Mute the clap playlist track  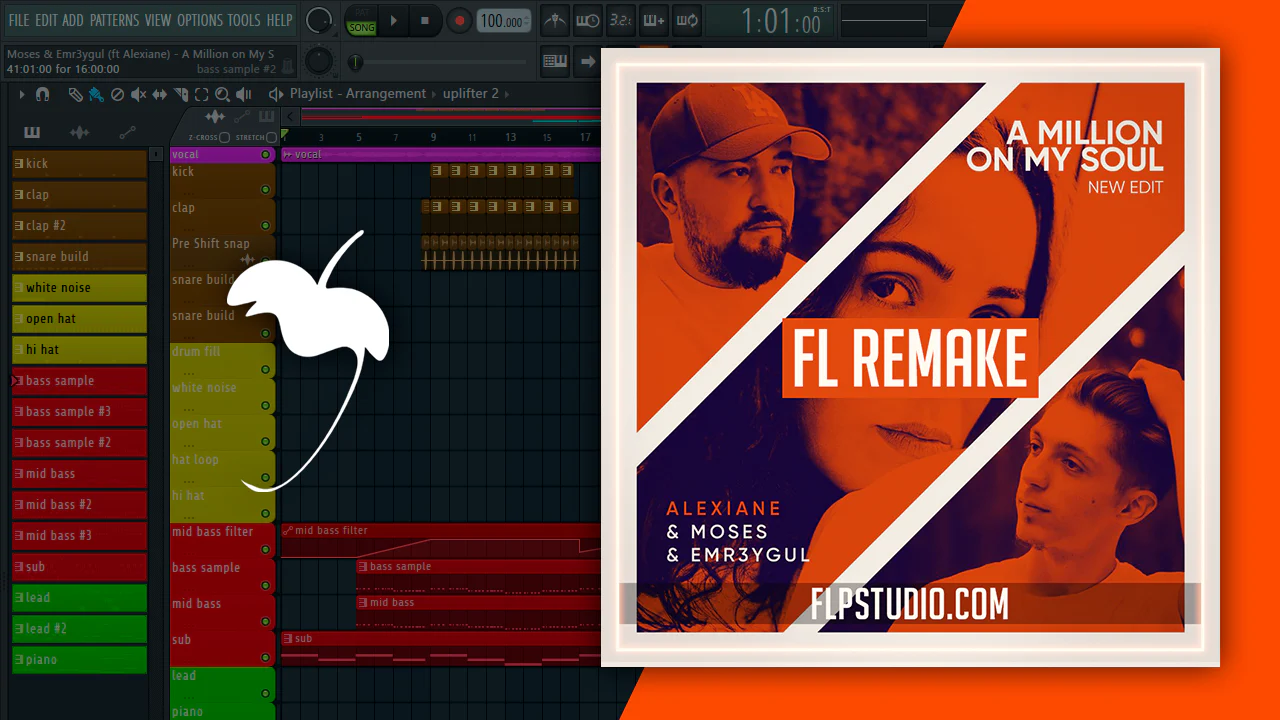point(265,225)
